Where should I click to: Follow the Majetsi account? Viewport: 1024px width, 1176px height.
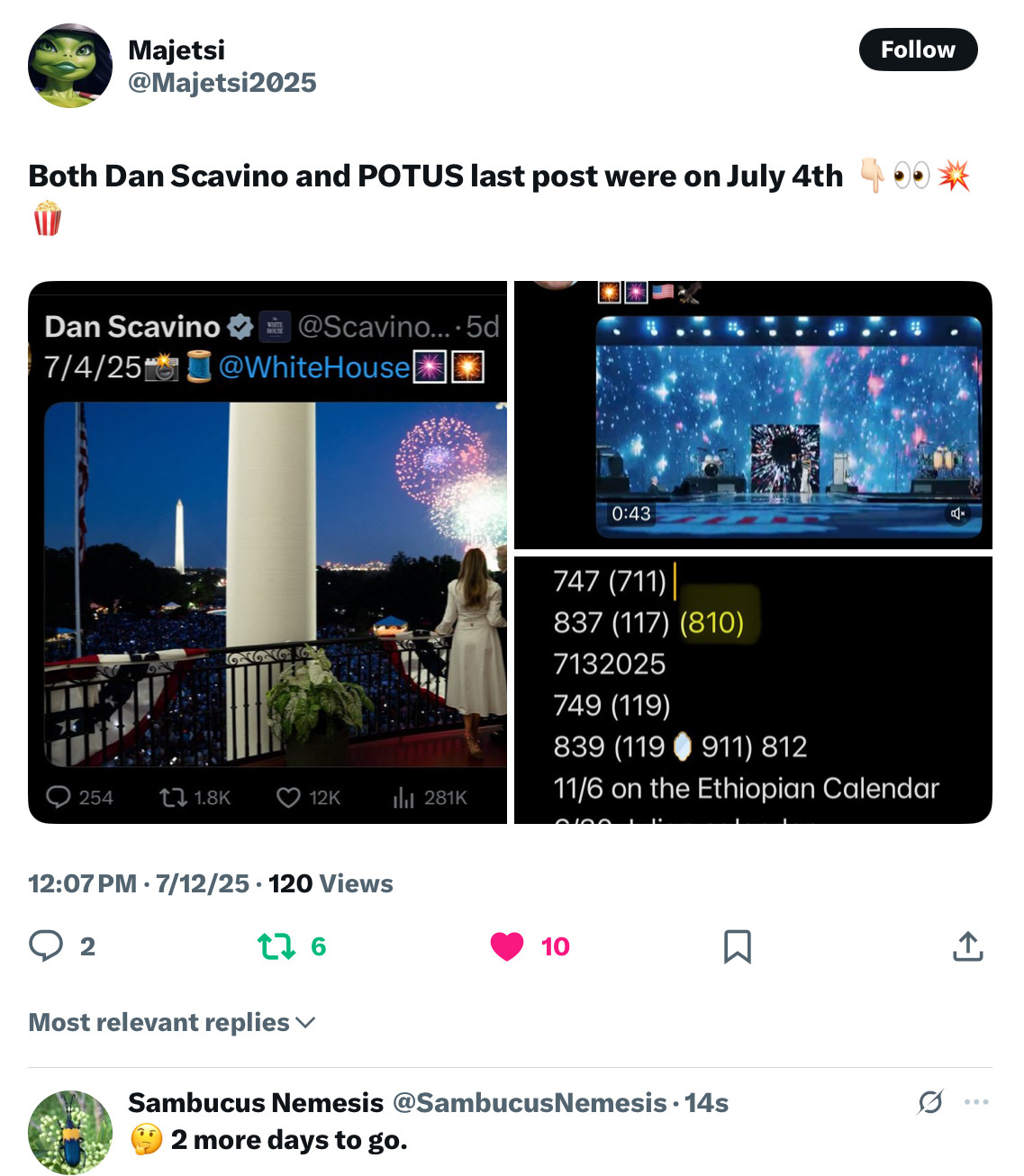[917, 50]
